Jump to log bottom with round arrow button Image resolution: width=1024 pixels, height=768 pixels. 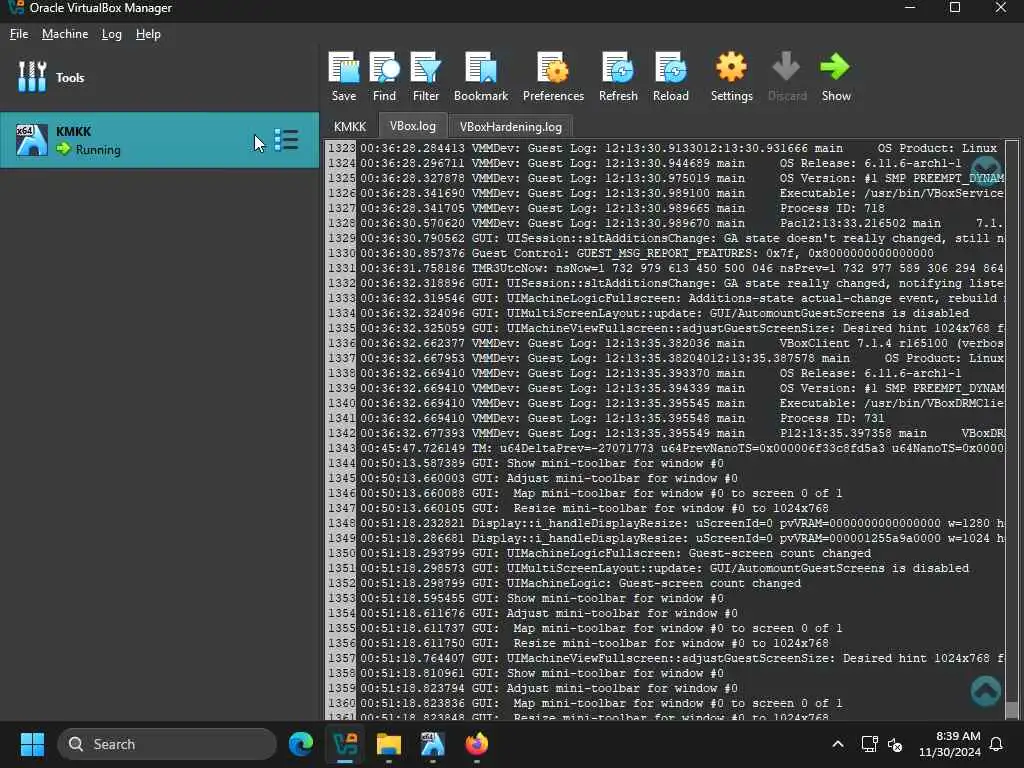coord(985,690)
